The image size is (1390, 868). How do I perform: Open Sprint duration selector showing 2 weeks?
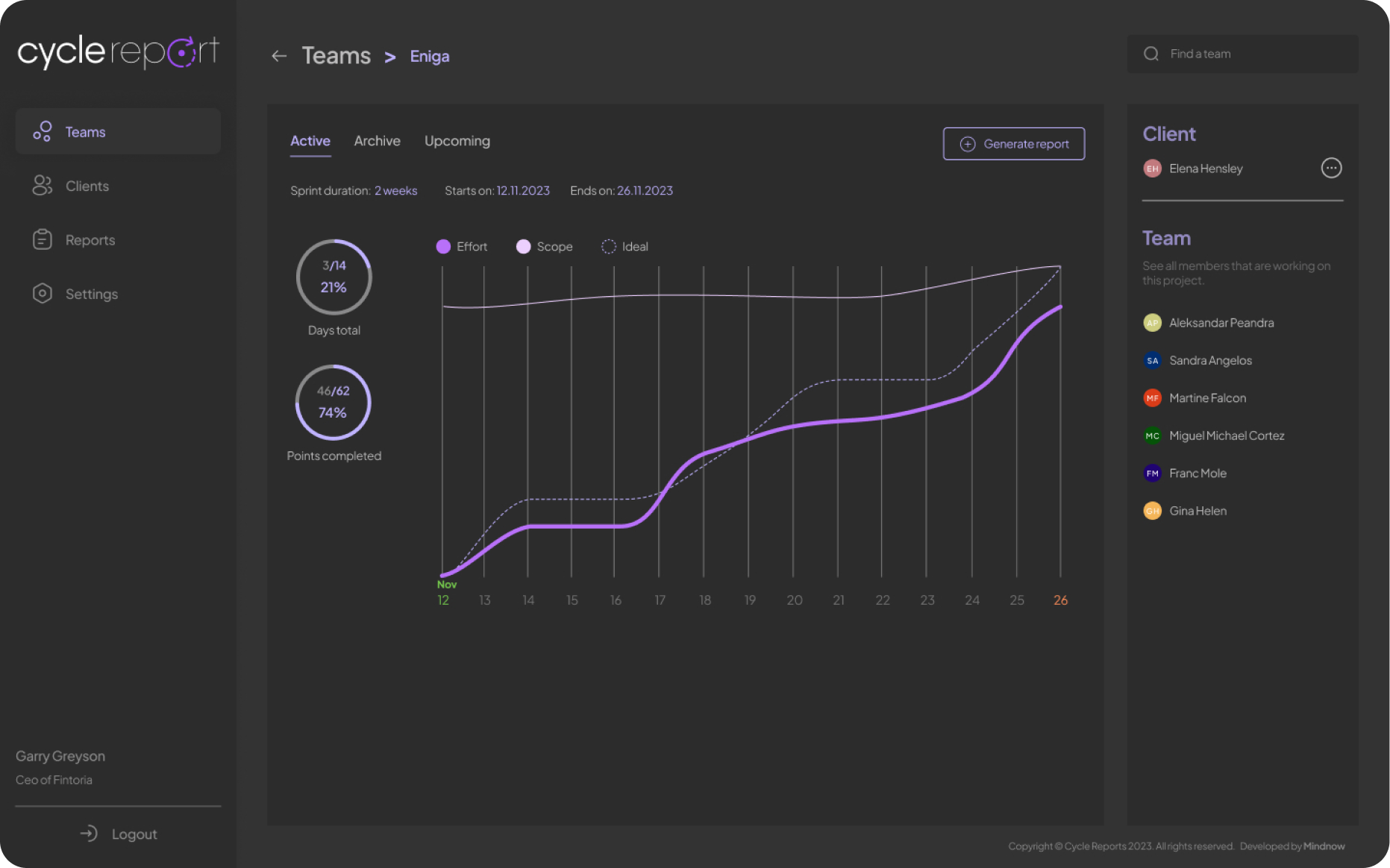395,190
